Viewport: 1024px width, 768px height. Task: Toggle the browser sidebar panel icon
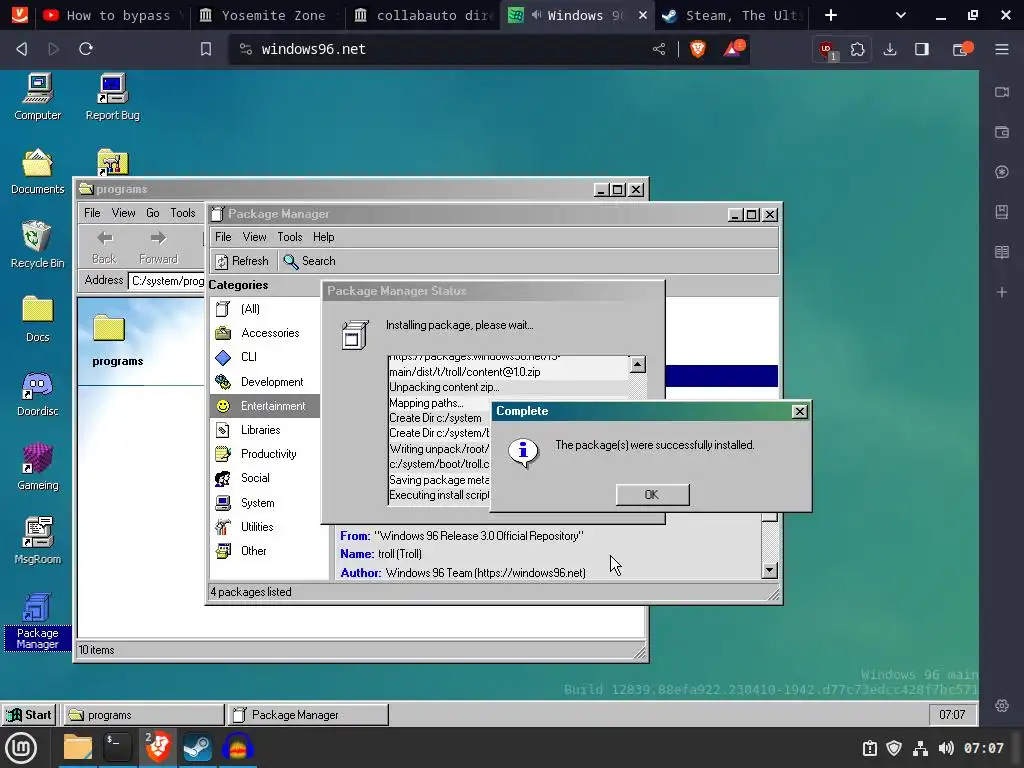921,49
